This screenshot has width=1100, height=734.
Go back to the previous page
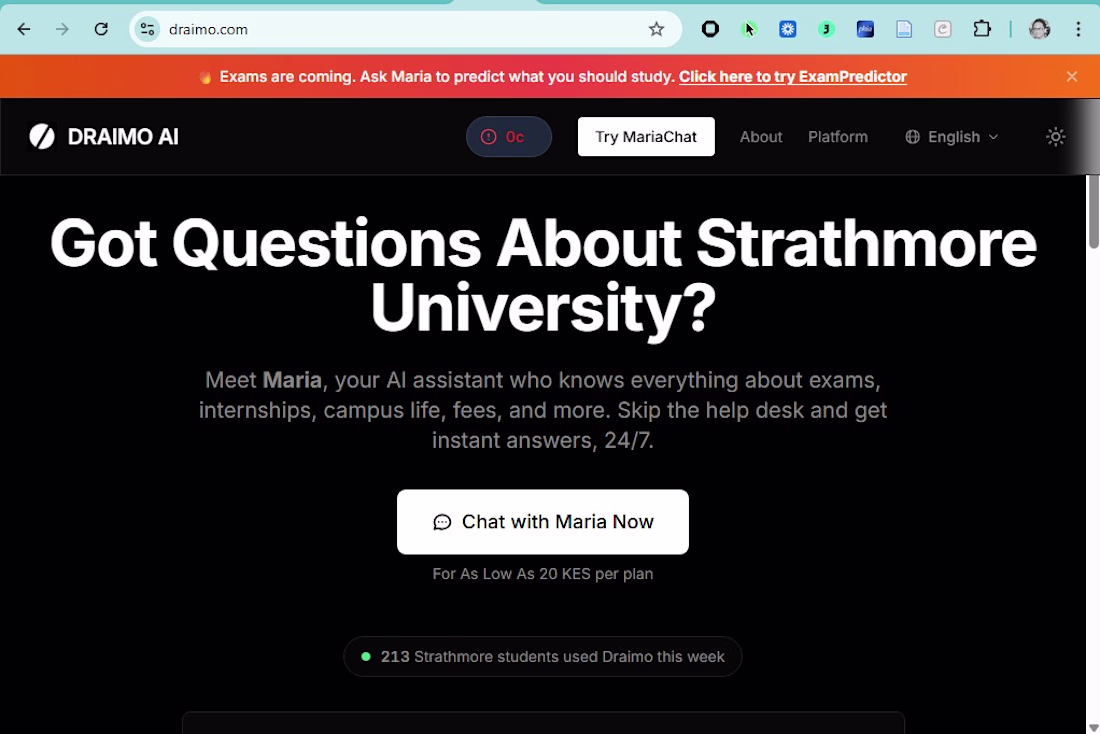24,29
